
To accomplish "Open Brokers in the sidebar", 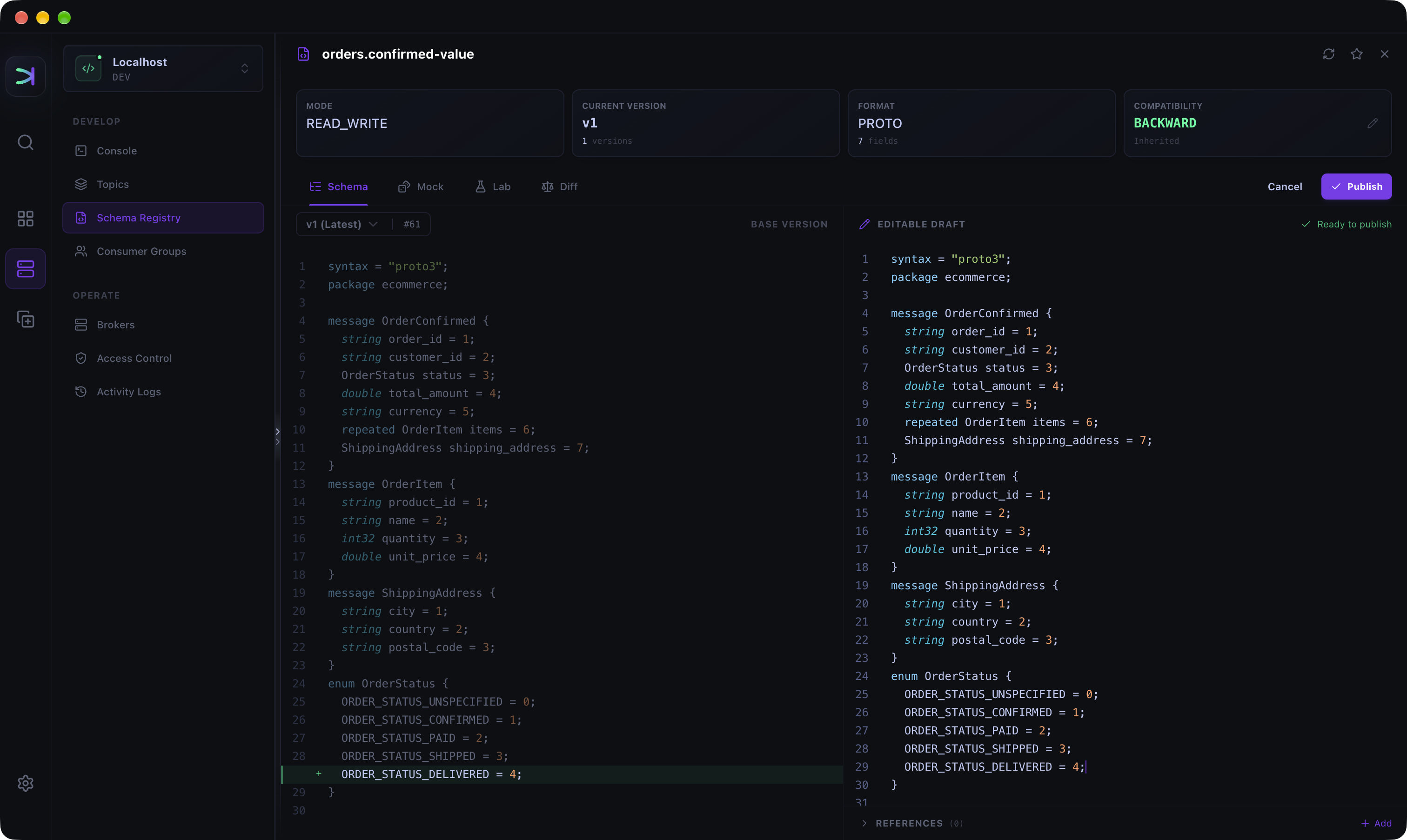I will [x=163, y=324].
